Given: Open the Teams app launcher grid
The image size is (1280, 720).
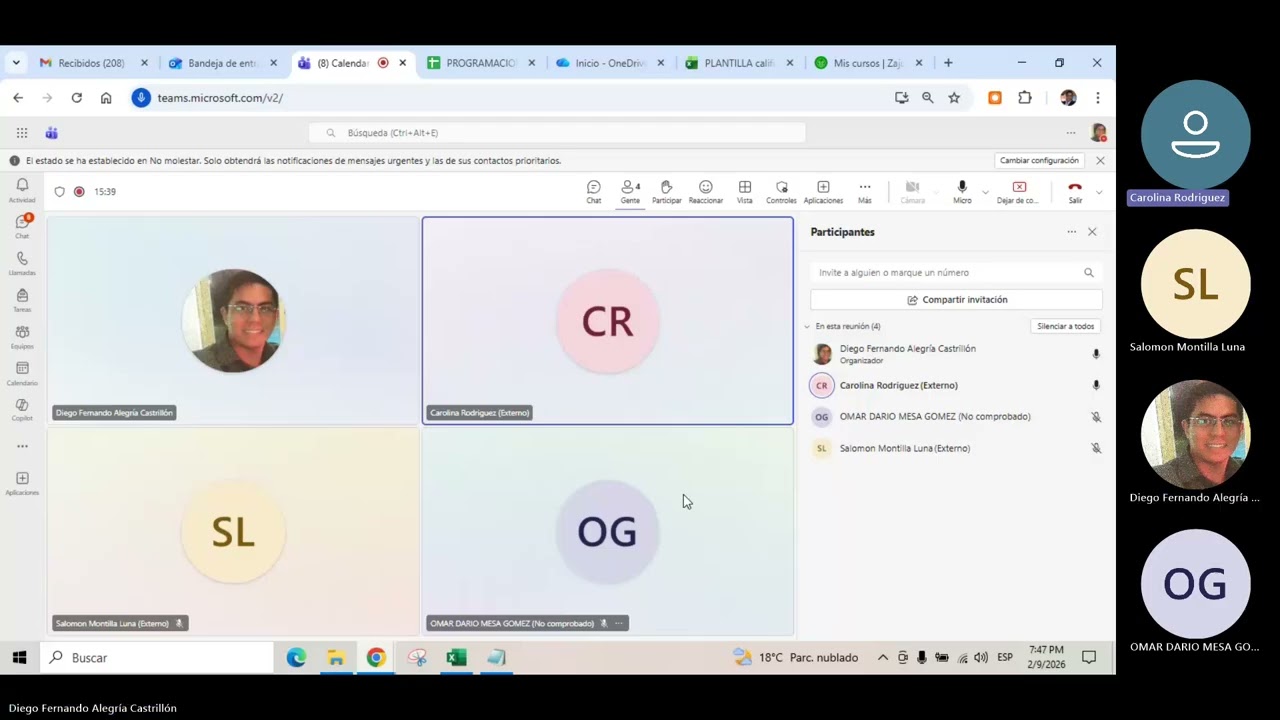Looking at the screenshot, I should [22, 132].
